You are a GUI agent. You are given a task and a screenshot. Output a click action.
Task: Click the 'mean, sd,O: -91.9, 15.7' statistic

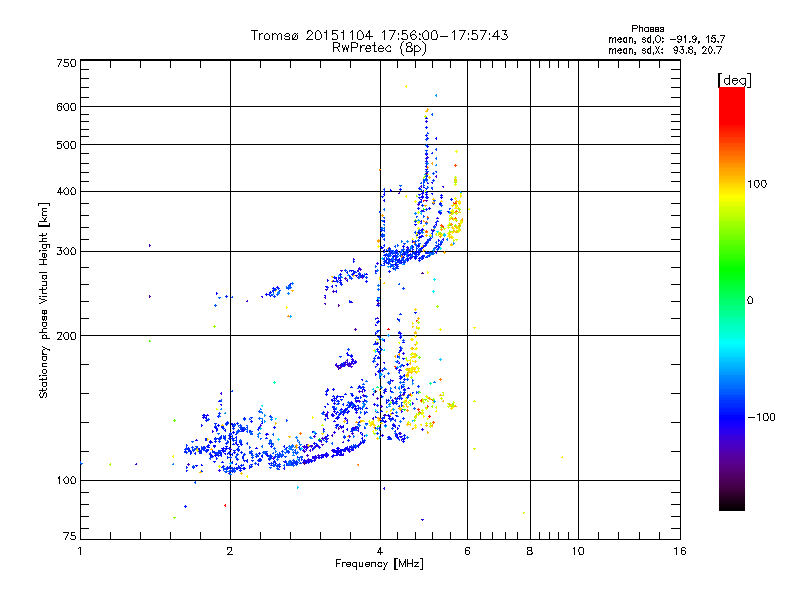[666, 39]
